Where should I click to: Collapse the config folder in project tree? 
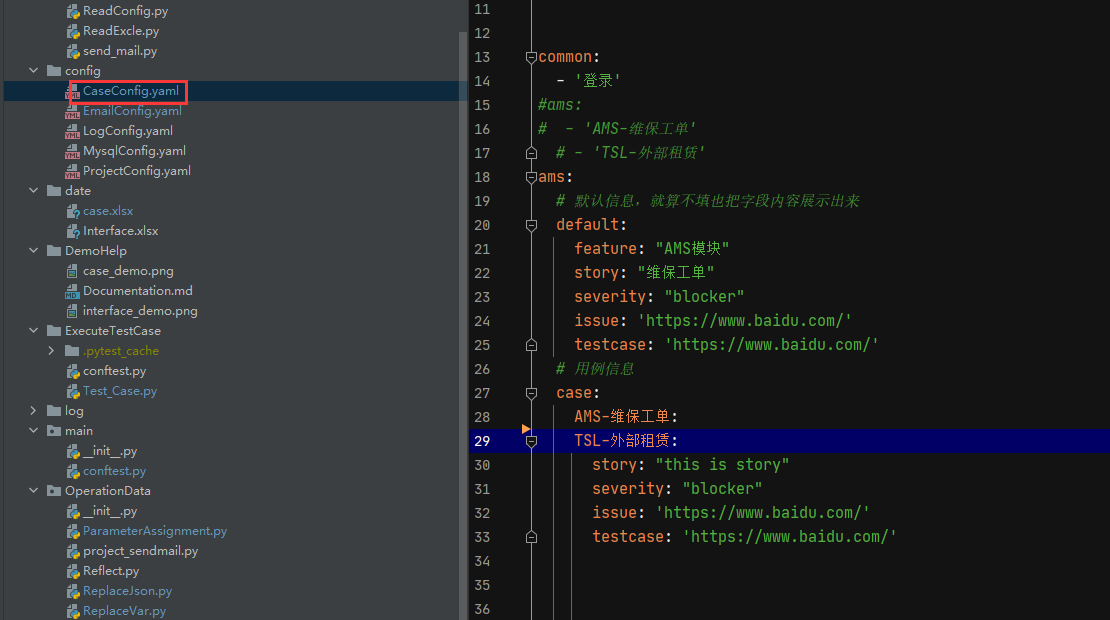point(33,71)
